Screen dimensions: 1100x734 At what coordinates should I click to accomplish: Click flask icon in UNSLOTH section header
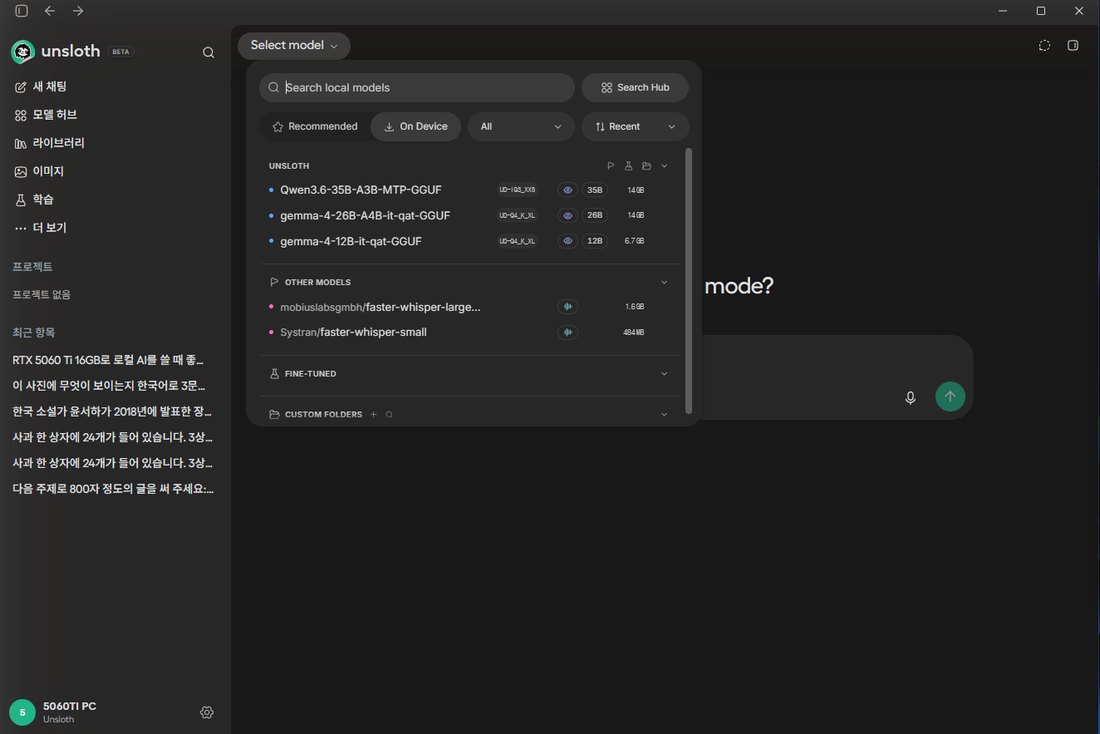coord(629,166)
